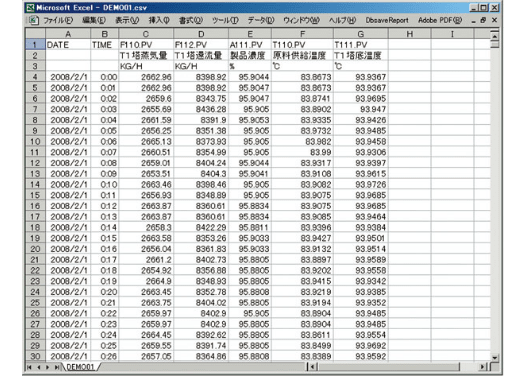525x376 pixels.
Task: Open the Adobe PDF(B) menu
Action: pos(440,20)
